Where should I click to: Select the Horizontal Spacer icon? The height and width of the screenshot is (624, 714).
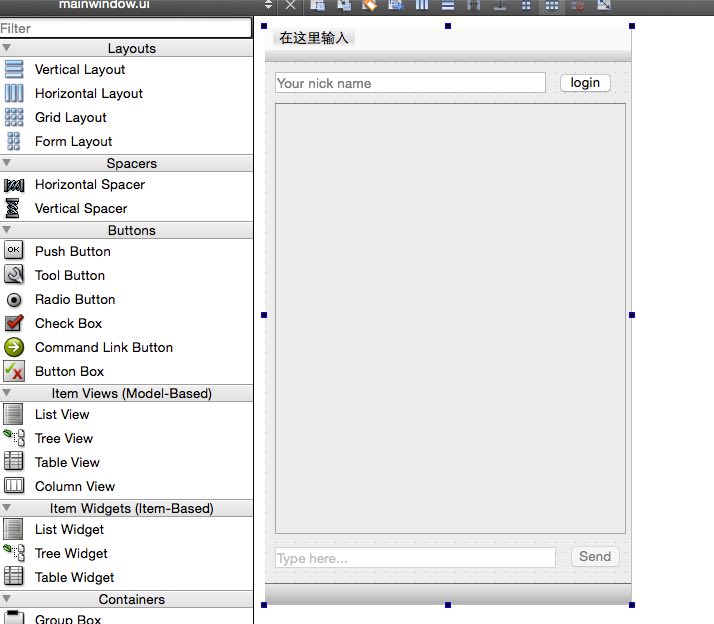point(14,185)
